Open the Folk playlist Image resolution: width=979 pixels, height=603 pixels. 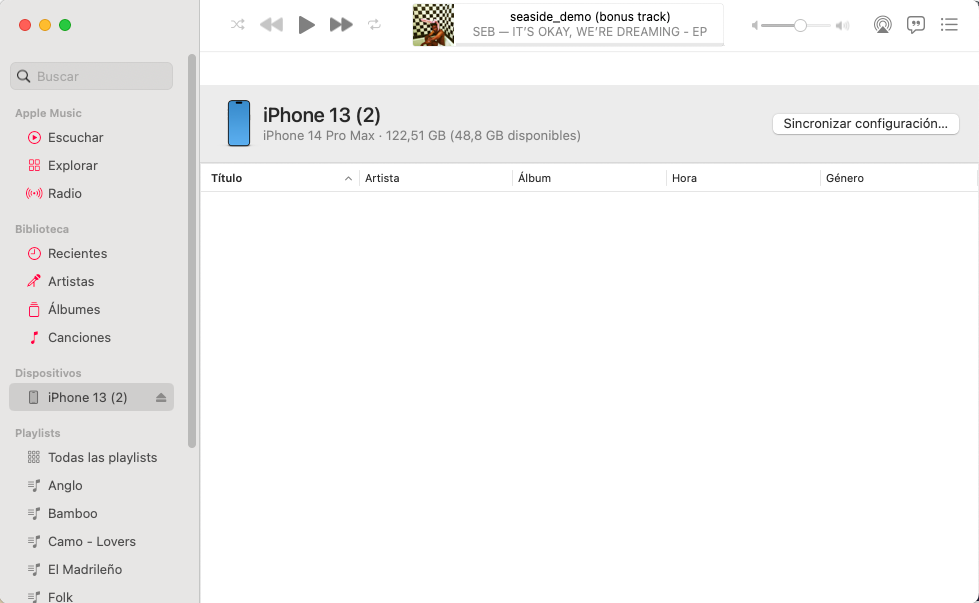(x=91, y=597)
